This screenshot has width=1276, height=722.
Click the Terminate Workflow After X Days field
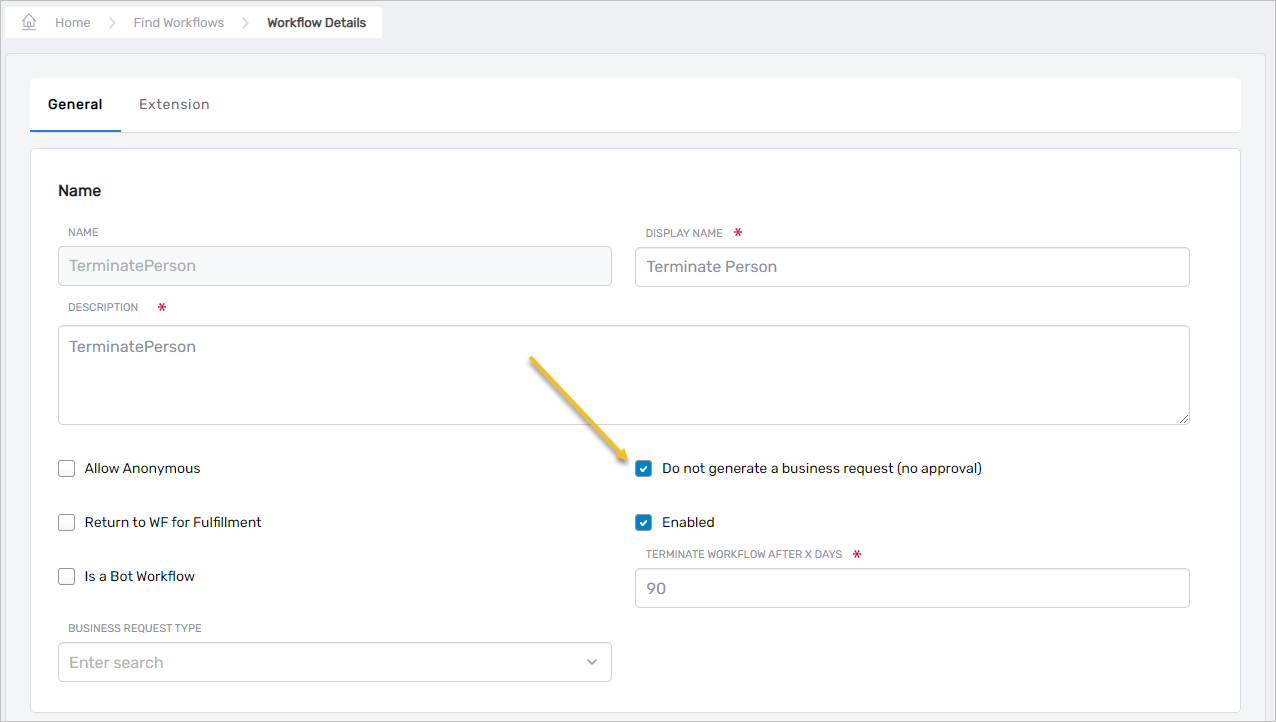[x=911, y=588]
